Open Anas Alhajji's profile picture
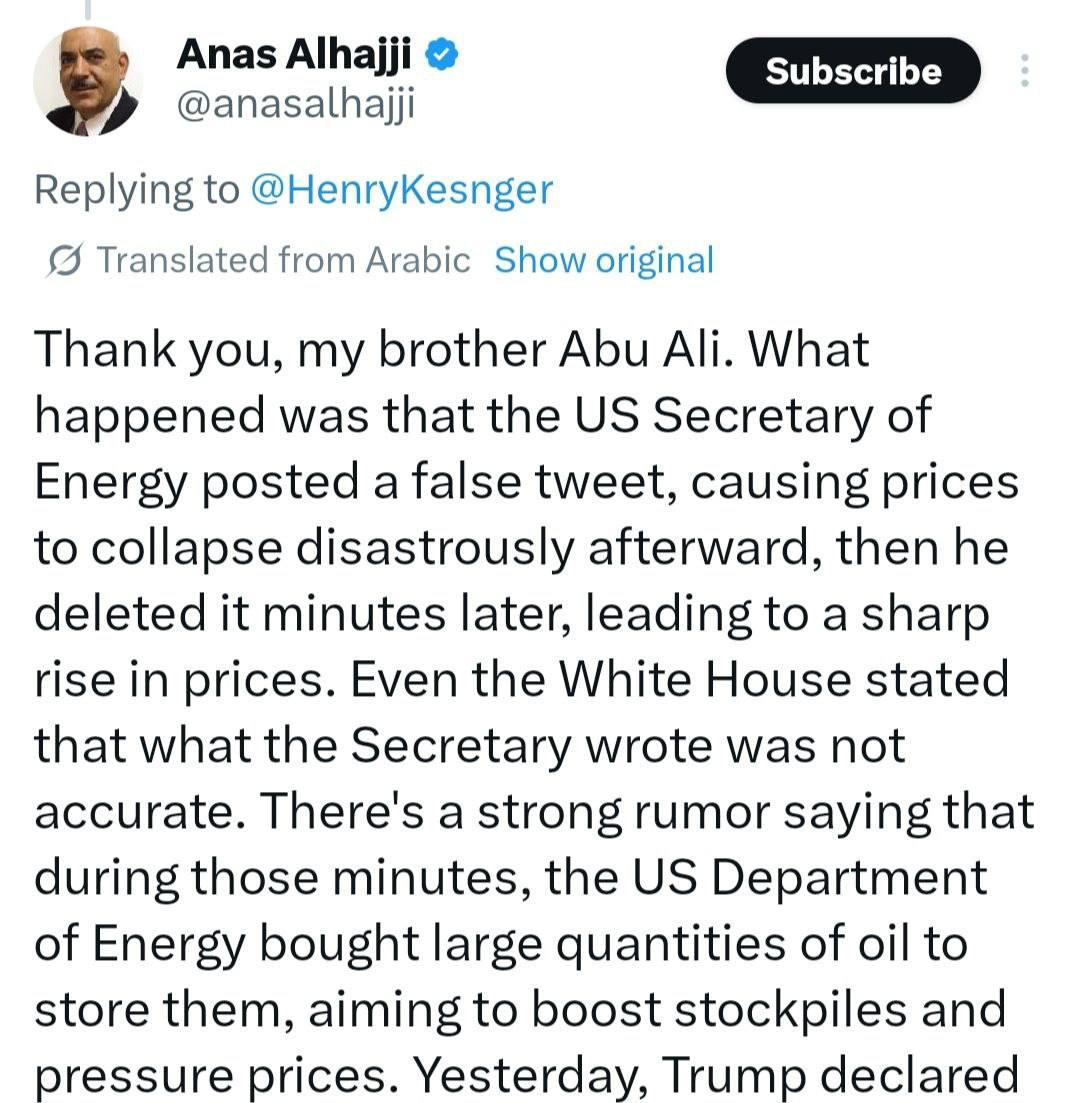Image resolution: width=1080 pixels, height=1103 pixels. (x=87, y=83)
